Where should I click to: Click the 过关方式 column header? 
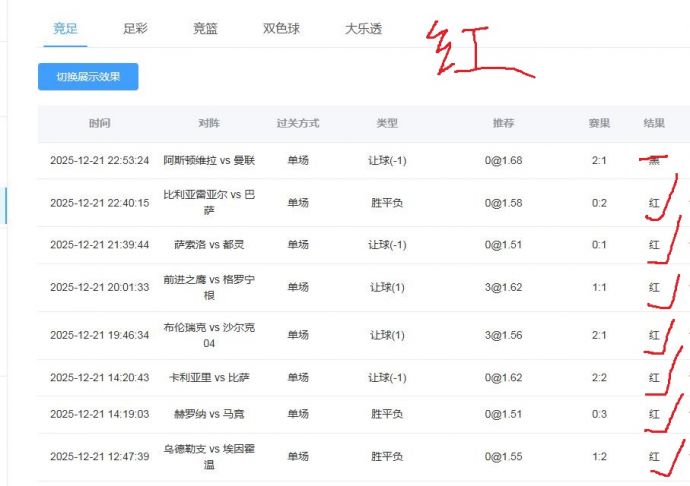tap(298, 124)
